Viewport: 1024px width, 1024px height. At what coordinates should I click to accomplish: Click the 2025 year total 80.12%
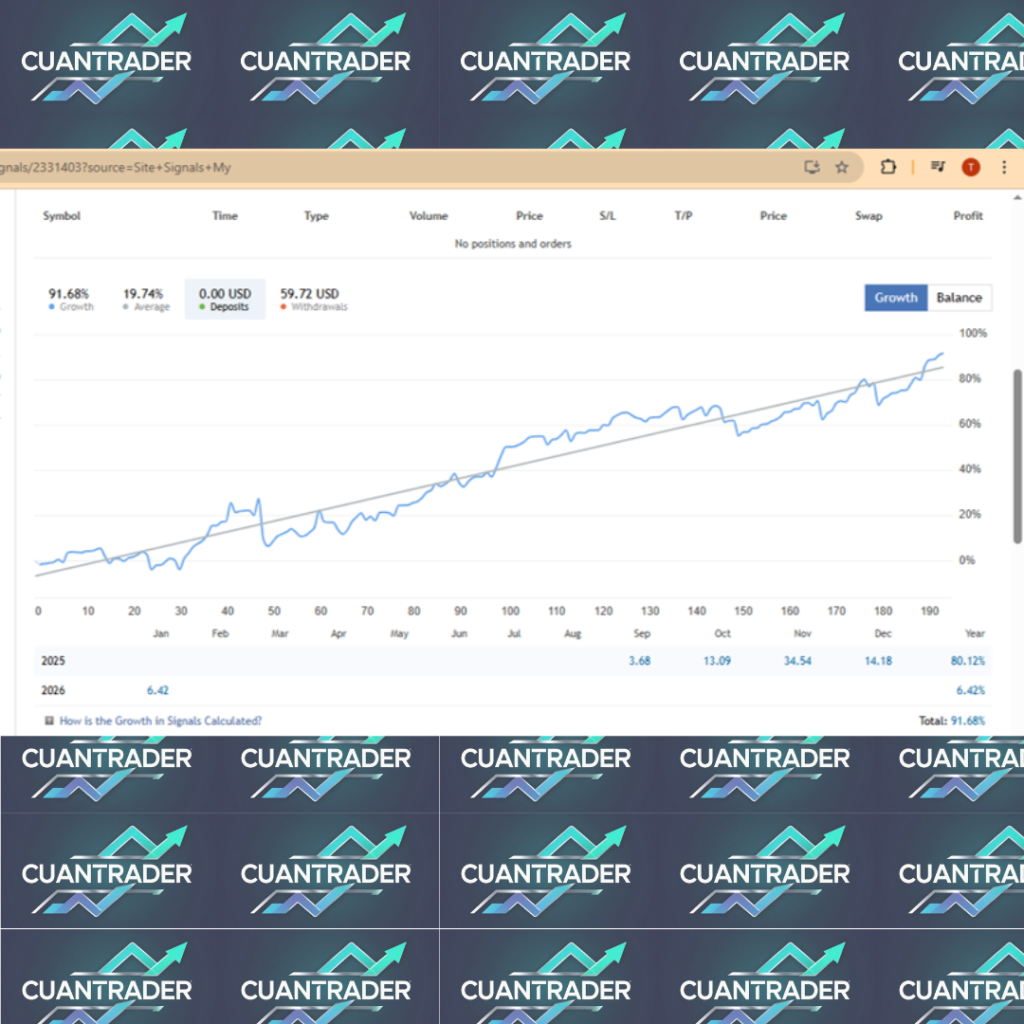tap(967, 661)
